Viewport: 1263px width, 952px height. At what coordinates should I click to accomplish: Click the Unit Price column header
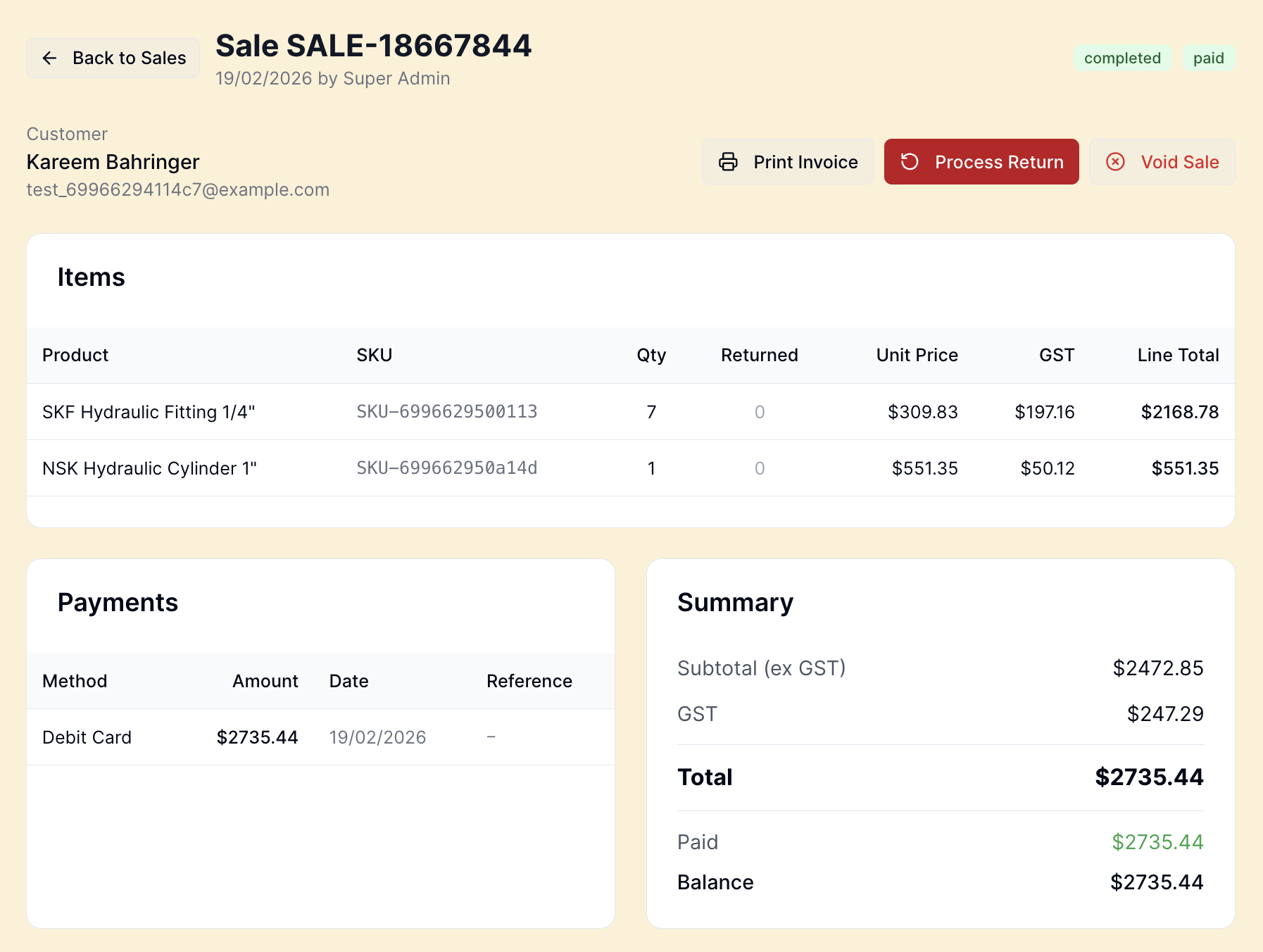tap(917, 355)
